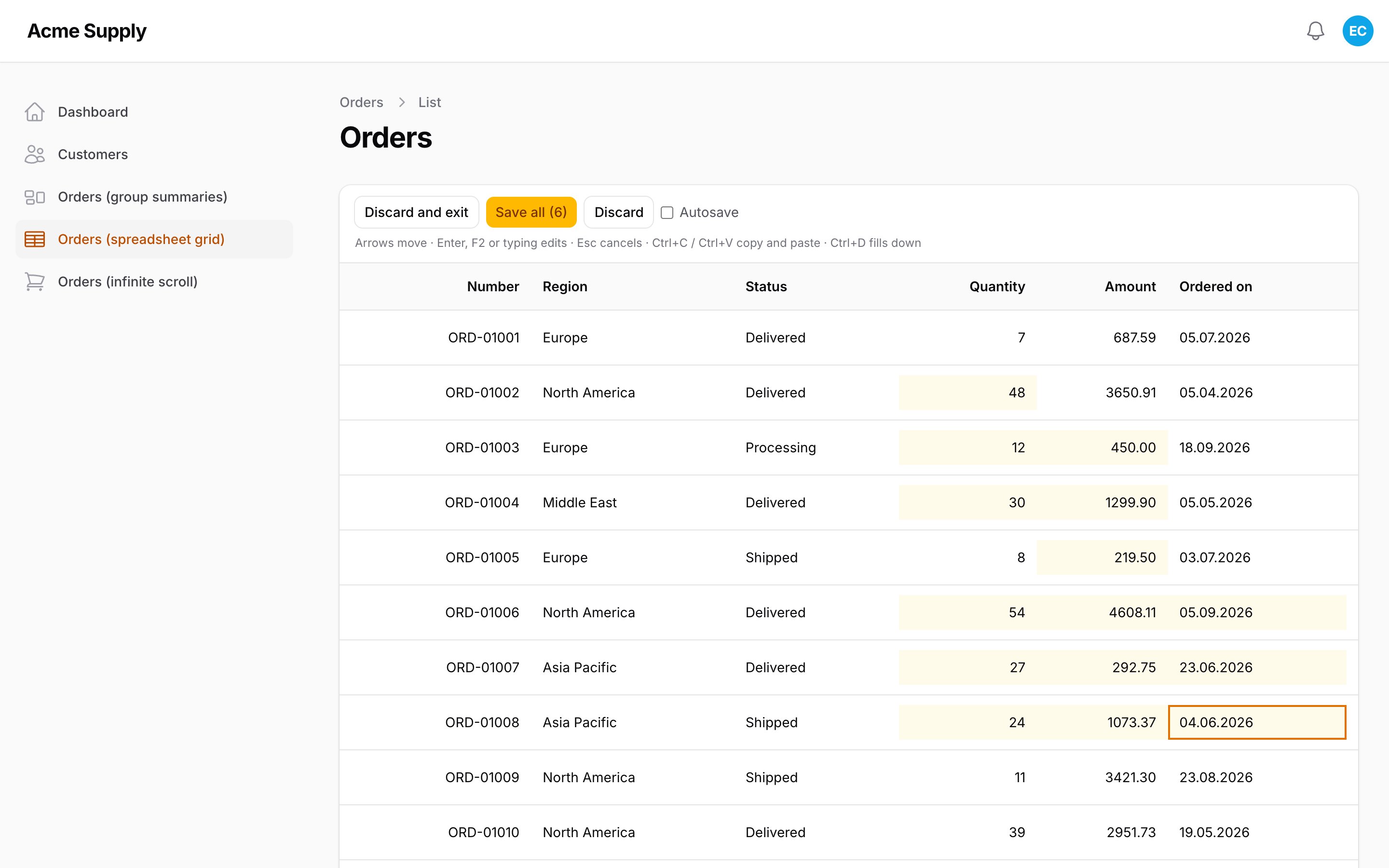Image resolution: width=1389 pixels, height=868 pixels.
Task: Follow the Orders breadcrumb link
Action: click(x=361, y=102)
